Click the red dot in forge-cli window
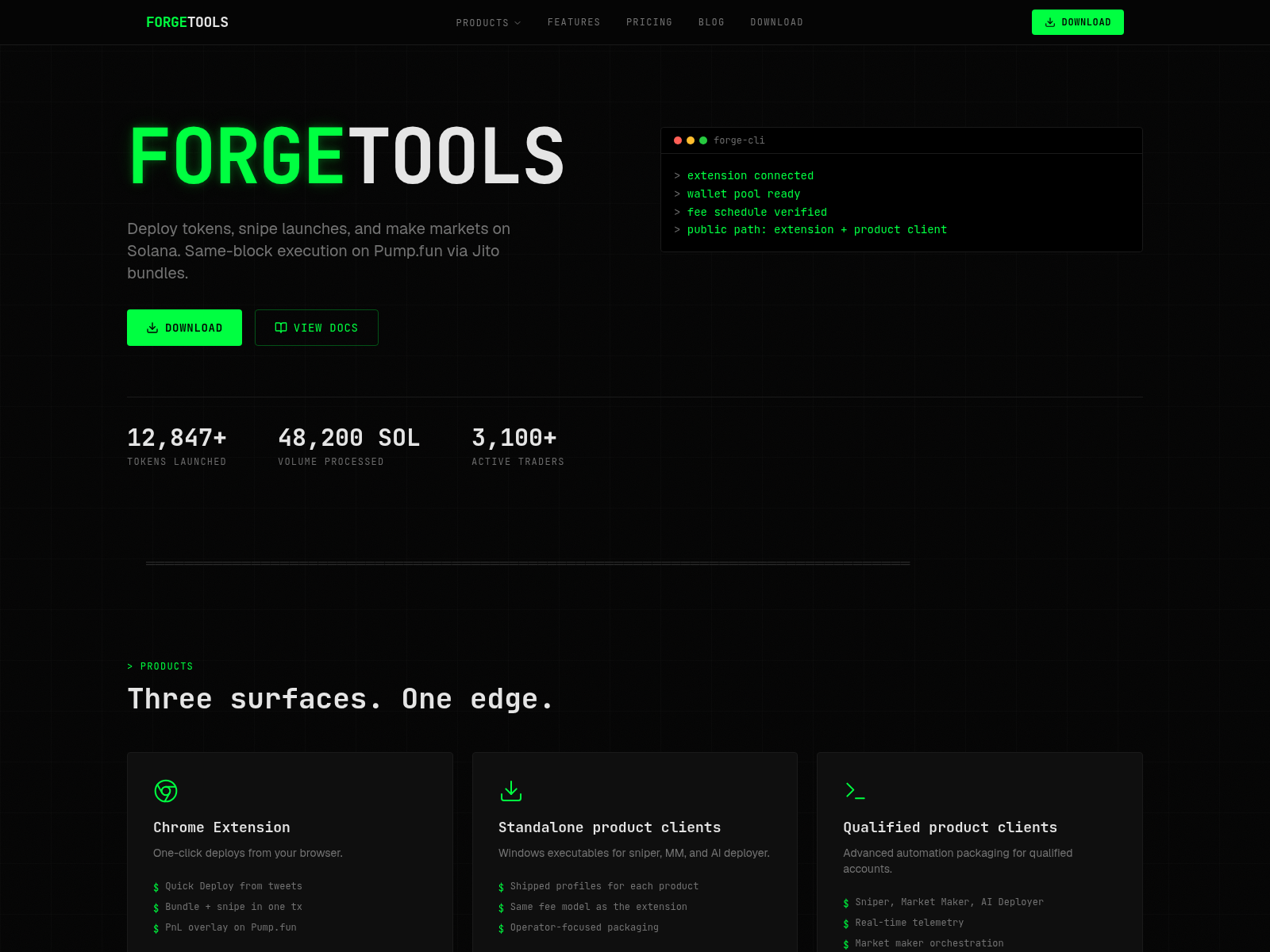 [x=678, y=140]
